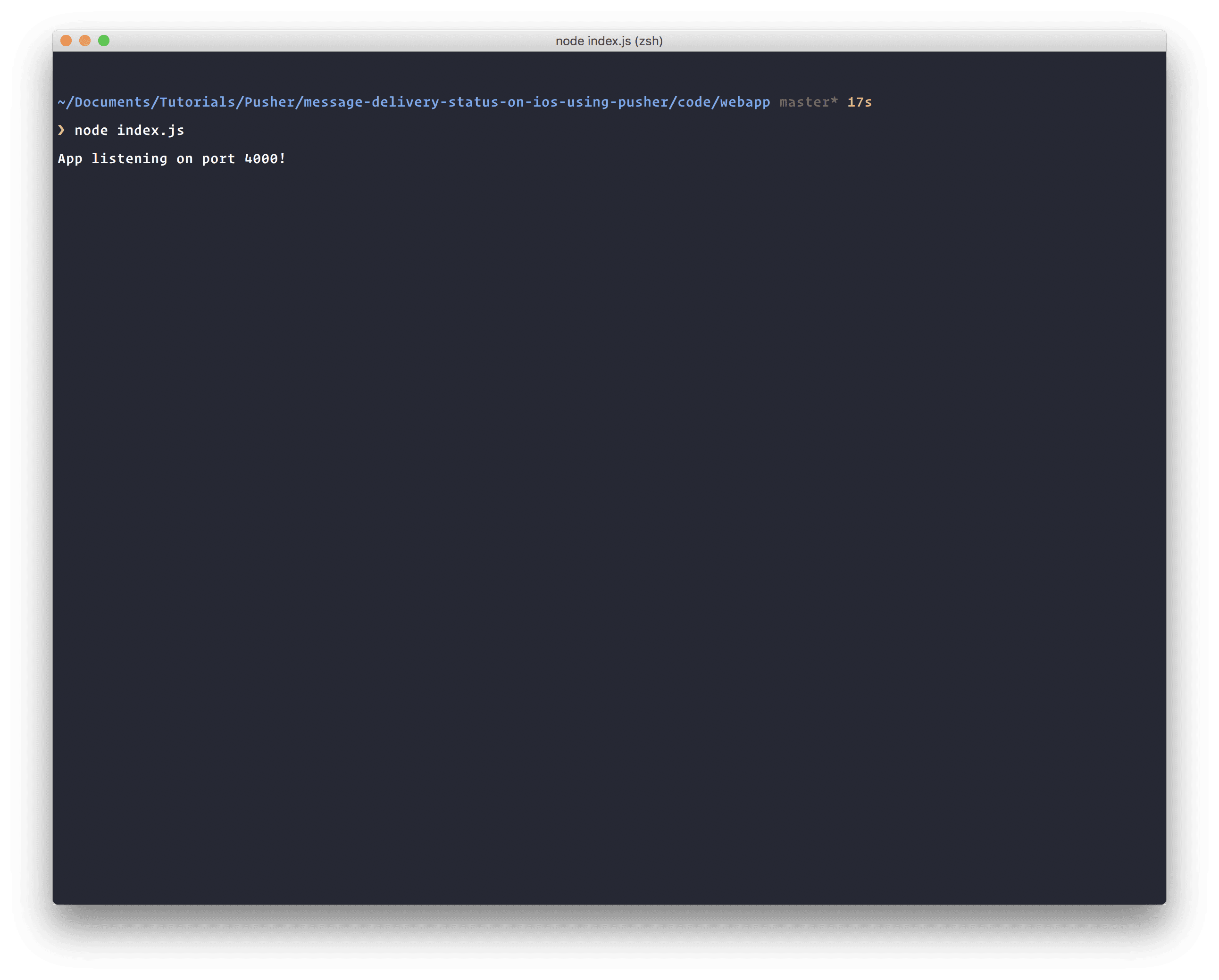Click the word 'node' in the command

(91, 131)
